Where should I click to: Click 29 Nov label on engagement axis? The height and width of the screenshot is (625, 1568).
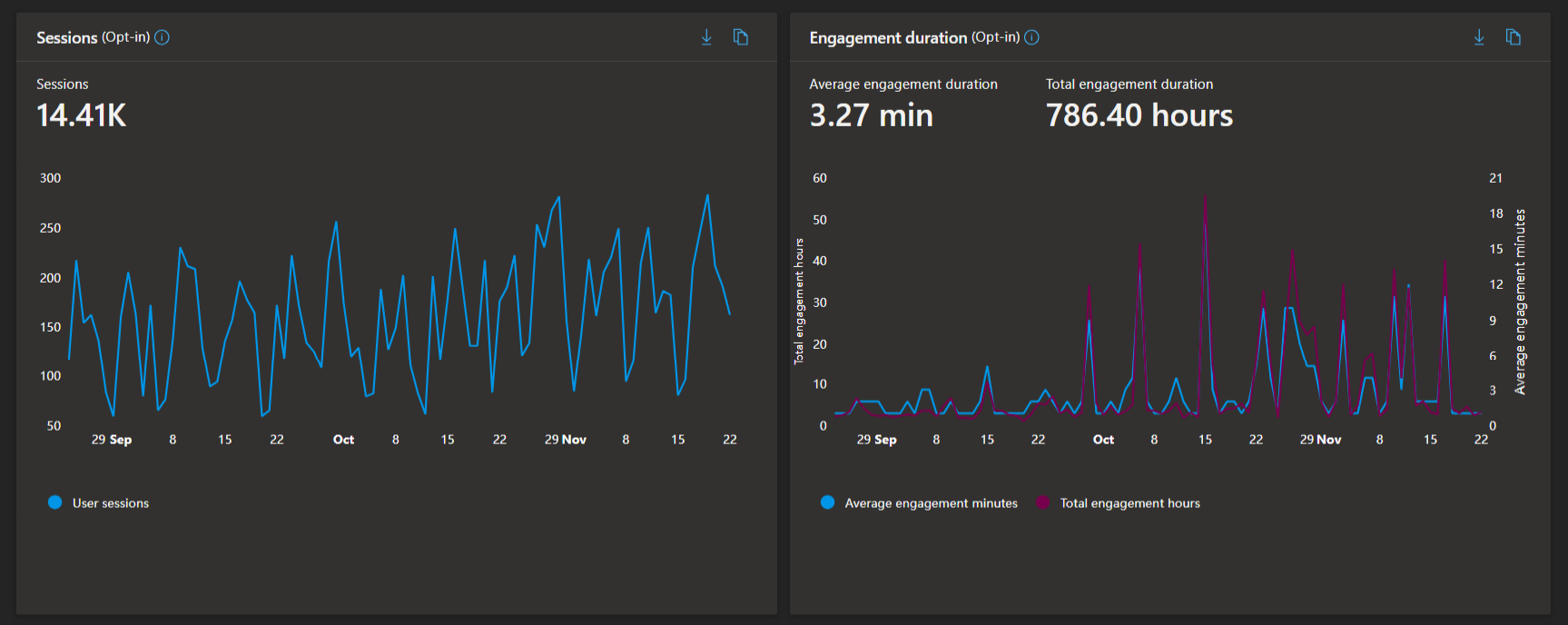(1320, 440)
